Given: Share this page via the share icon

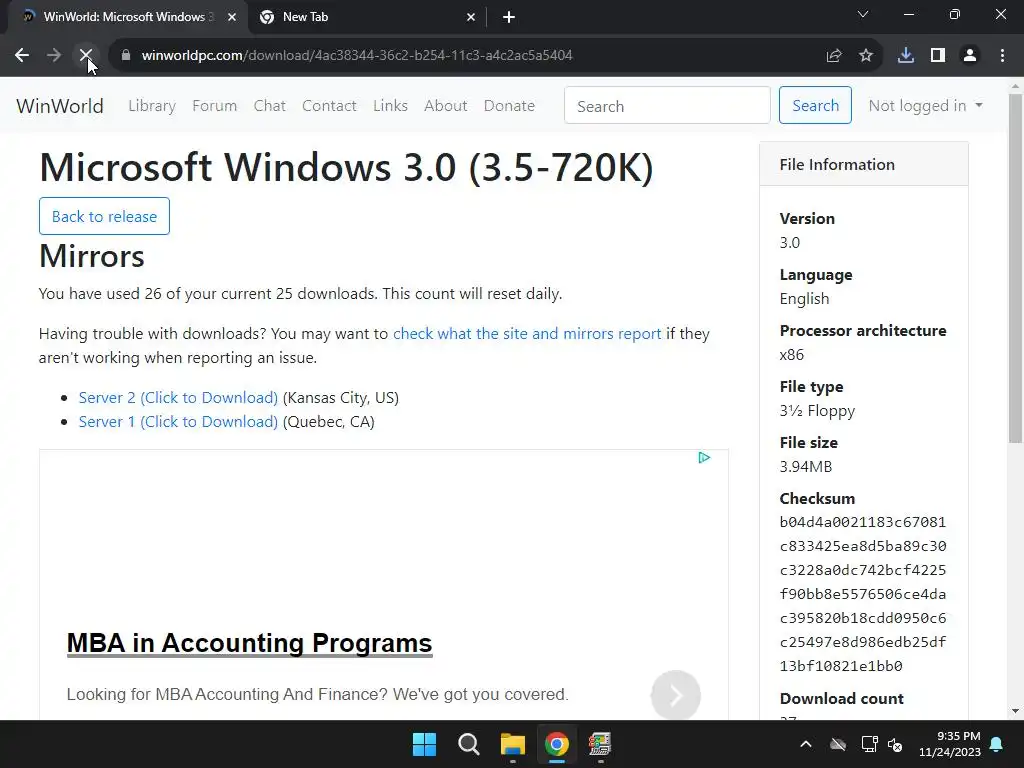Looking at the screenshot, I should [834, 56].
